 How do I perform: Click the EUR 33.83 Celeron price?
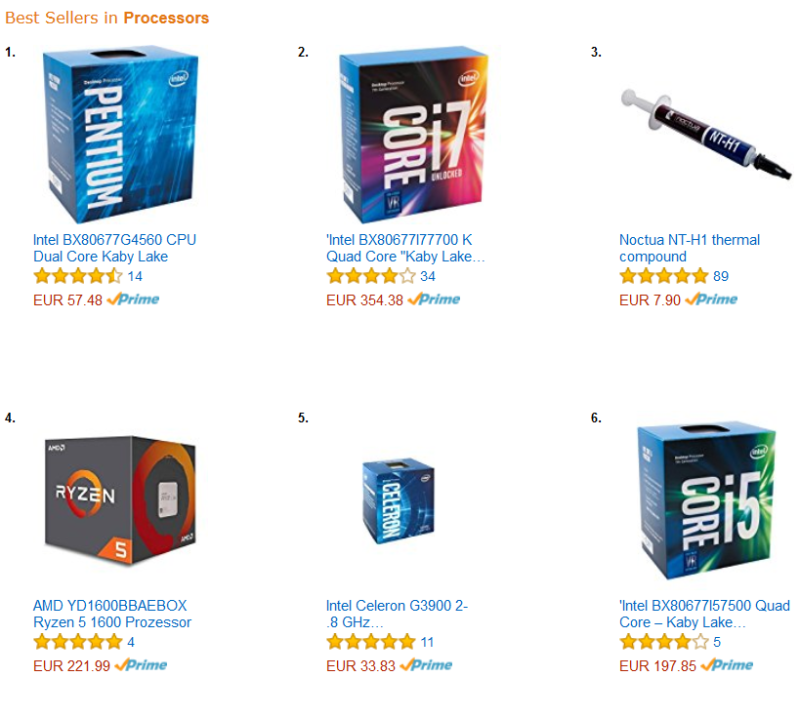pyautogui.click(x=361, y=666)
